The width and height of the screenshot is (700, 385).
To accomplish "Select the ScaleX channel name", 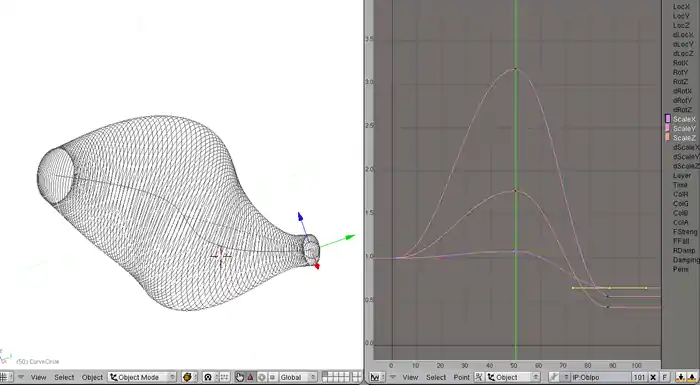I will (684, 119).
